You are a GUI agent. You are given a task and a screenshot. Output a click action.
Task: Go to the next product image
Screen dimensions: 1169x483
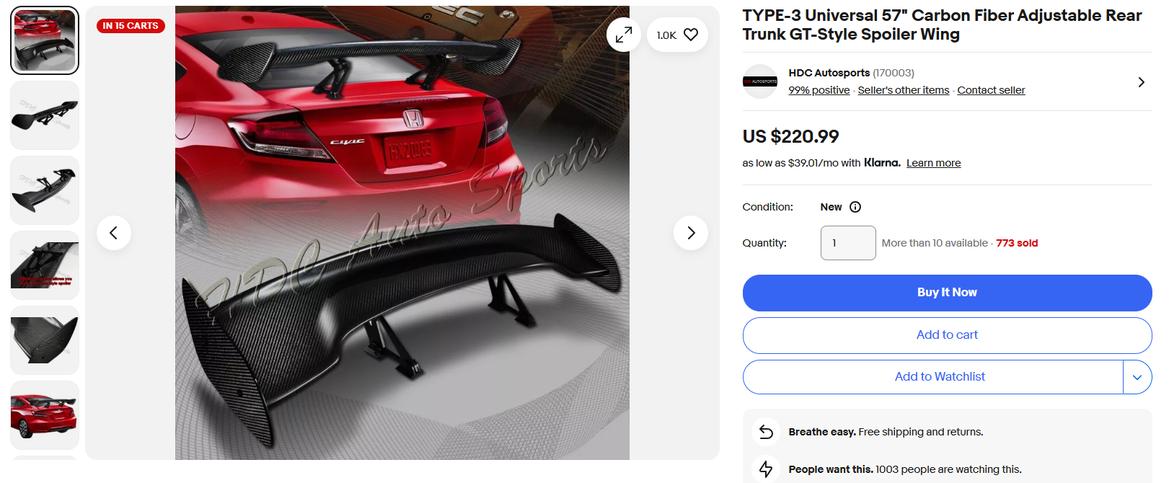point(690,233)
